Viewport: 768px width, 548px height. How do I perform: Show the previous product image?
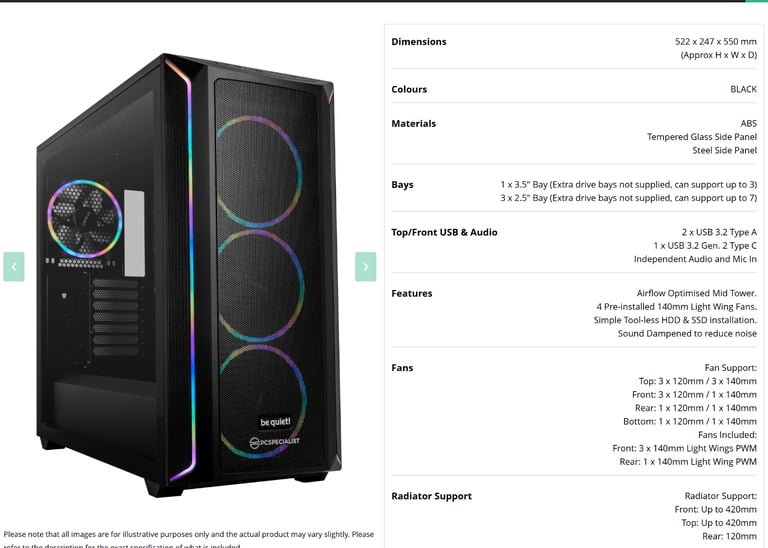click(14, 267)
